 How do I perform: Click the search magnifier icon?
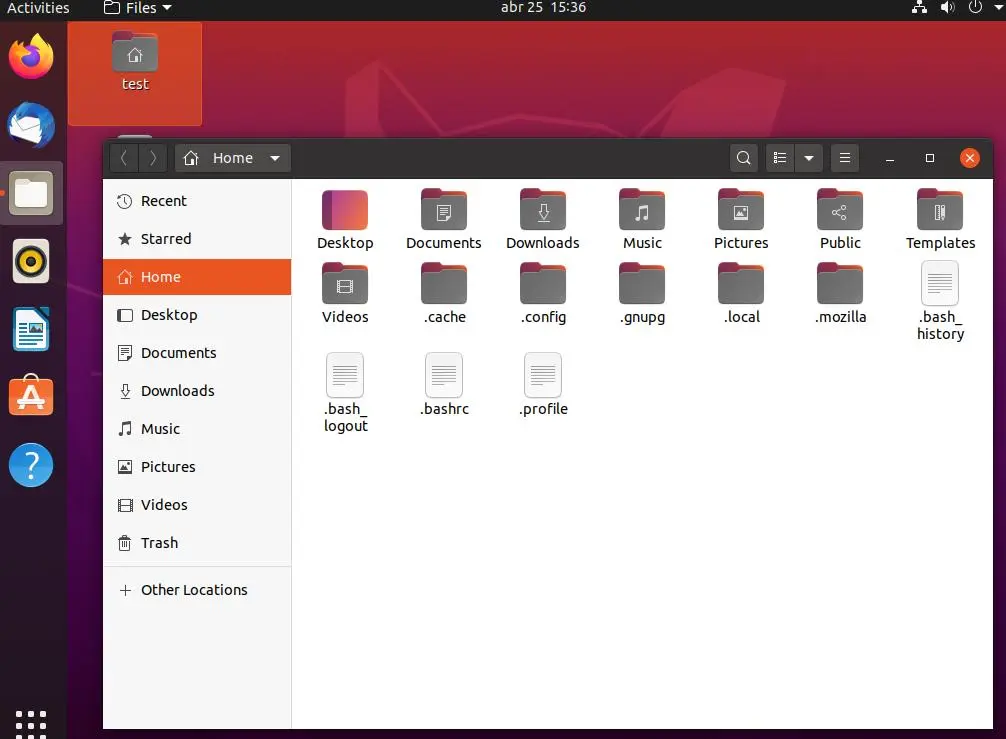tap(743, 158)
